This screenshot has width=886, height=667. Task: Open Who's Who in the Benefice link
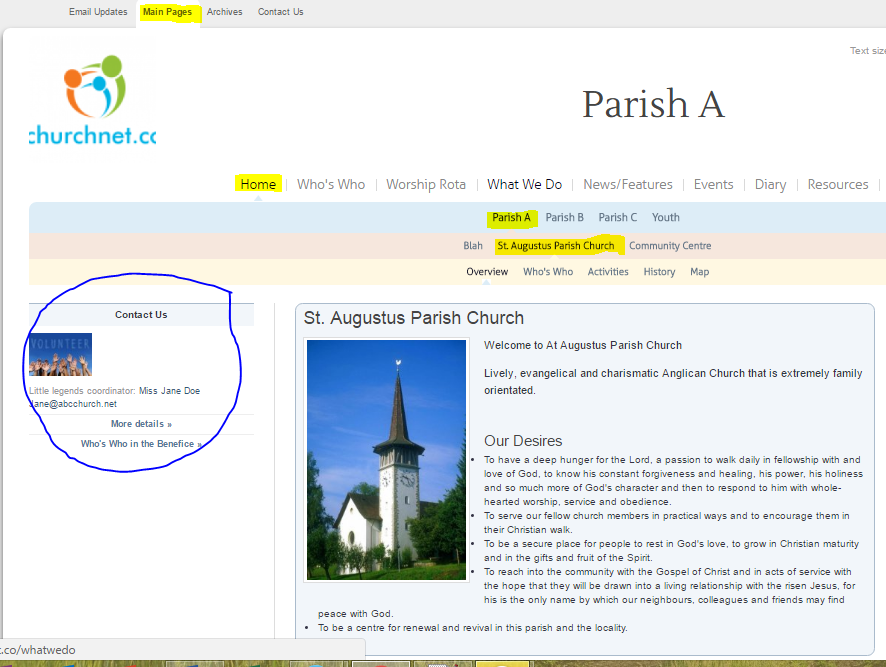click(x=141, y=444)
